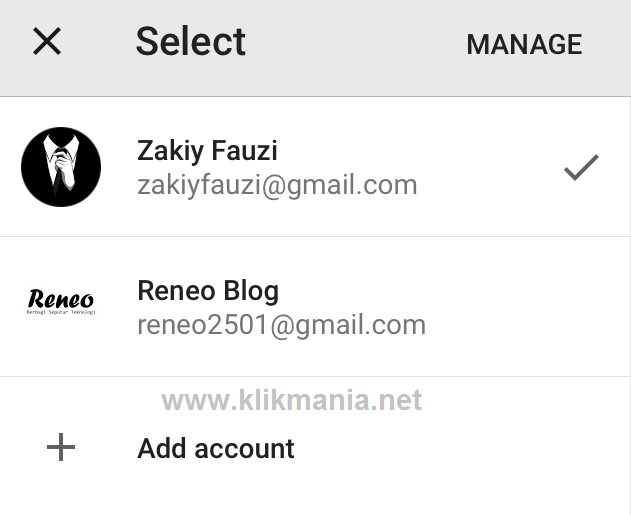This screenshot has height=515, width=631.
Task: Open the www.klikmania.net watermark link
Action: 291,401
